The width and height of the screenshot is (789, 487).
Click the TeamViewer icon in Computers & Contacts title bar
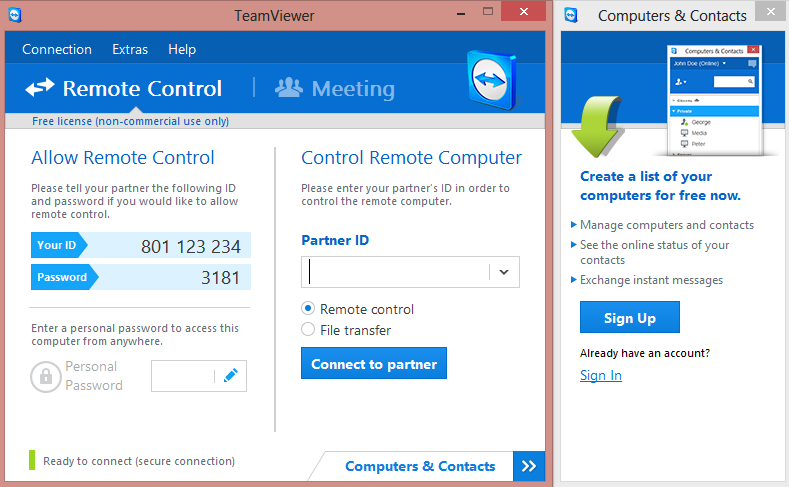[571, 15]
